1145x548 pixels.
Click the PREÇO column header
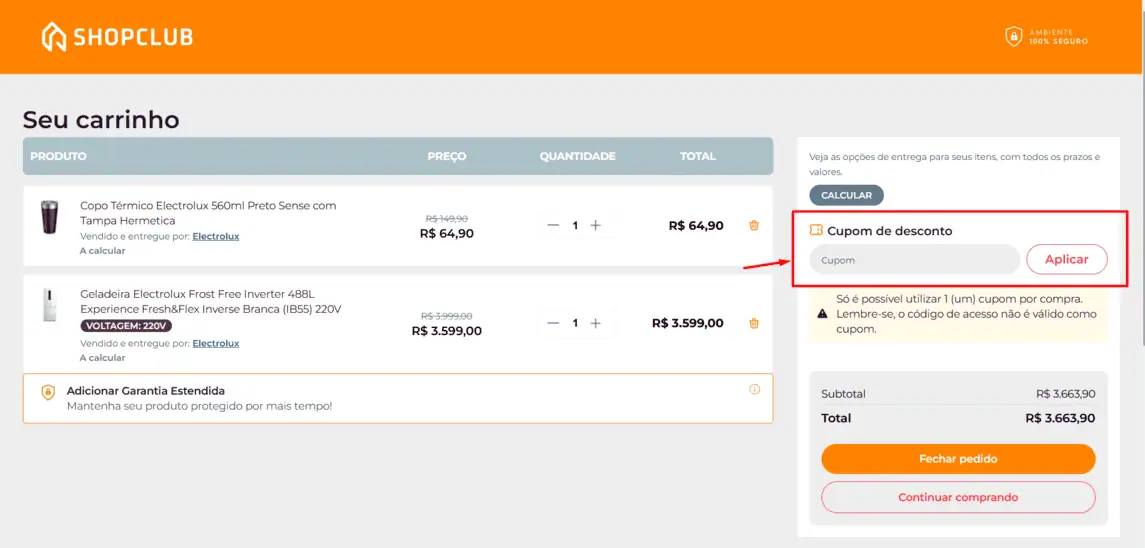447,156
